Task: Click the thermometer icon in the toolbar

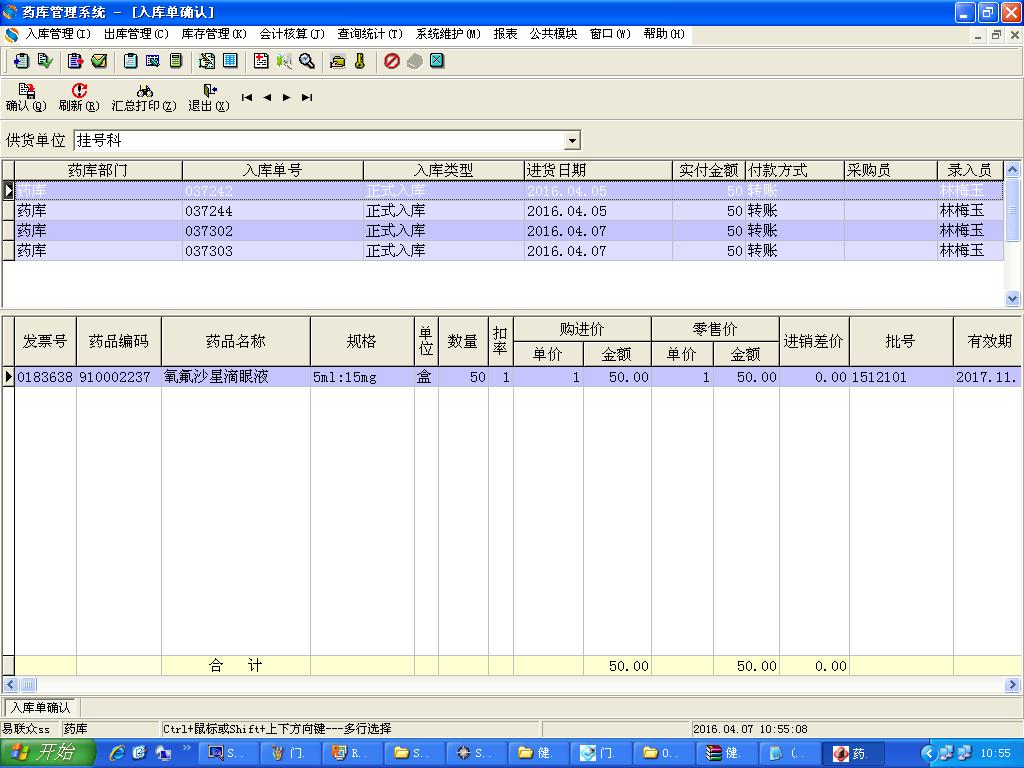Action: coord(360,61)
